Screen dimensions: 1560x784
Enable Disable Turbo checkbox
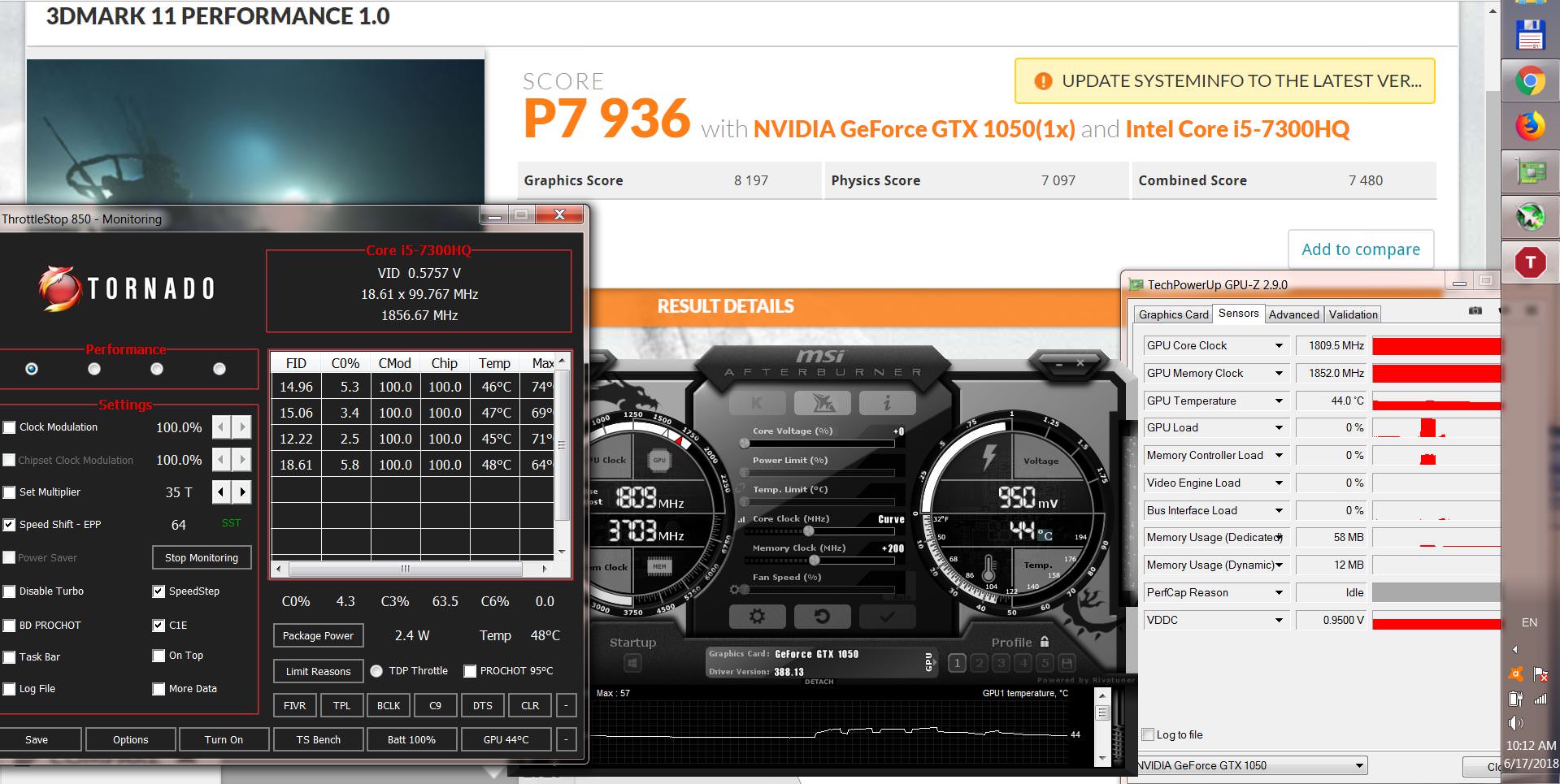10,591
